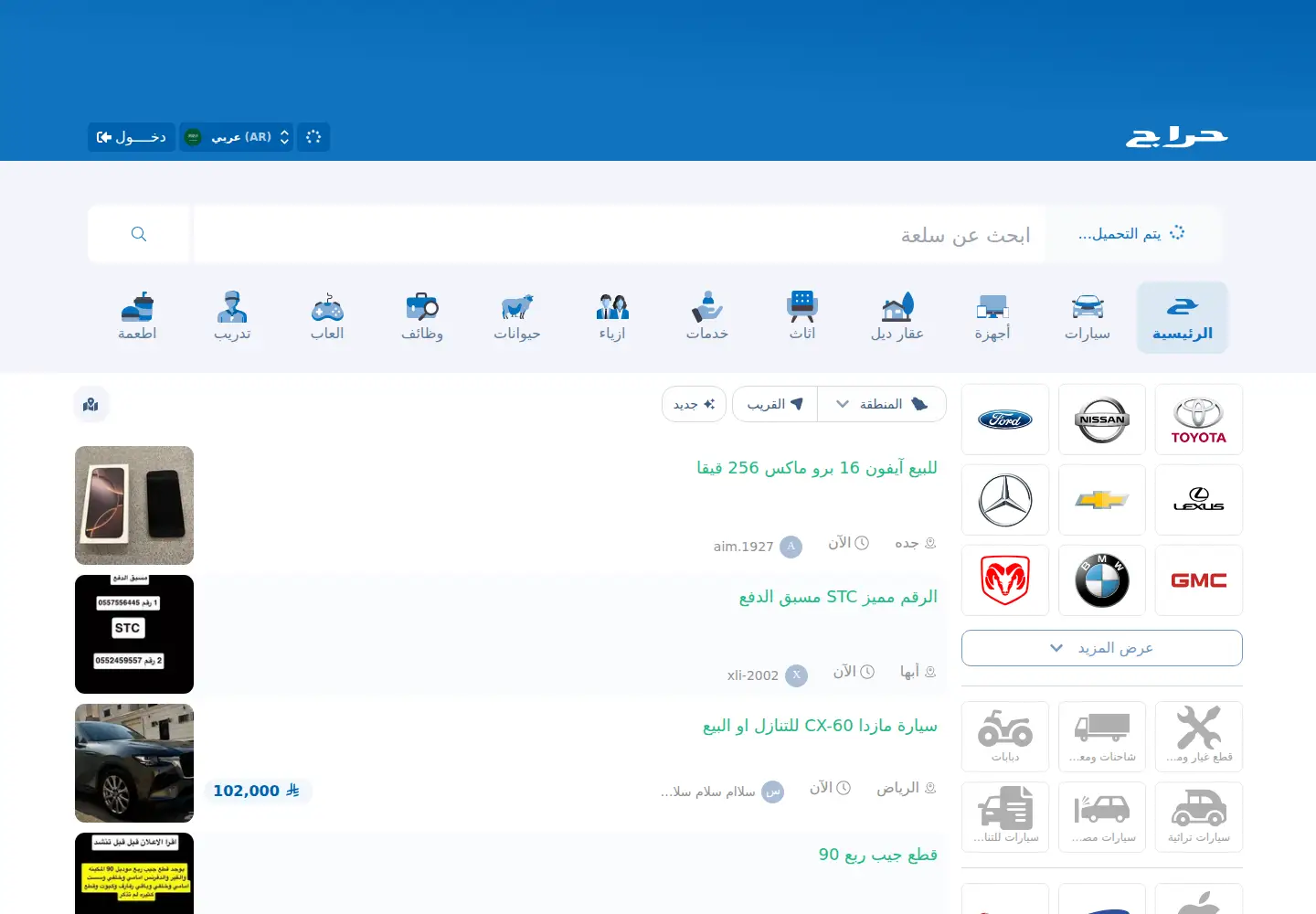The width and height of the screenshot is (1316, 914).
Task: Click the search field ابحث عن سلعة
Action: [620, 235]
